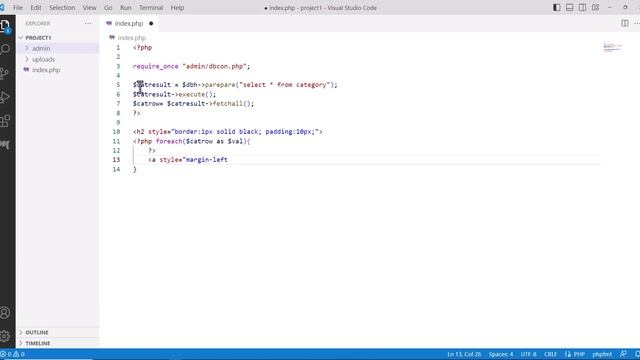This screenshot has width=640, height=360.
Task: Toggle secondary side bar layout icon
Action: pyautogui.click(x=582, y=7)
